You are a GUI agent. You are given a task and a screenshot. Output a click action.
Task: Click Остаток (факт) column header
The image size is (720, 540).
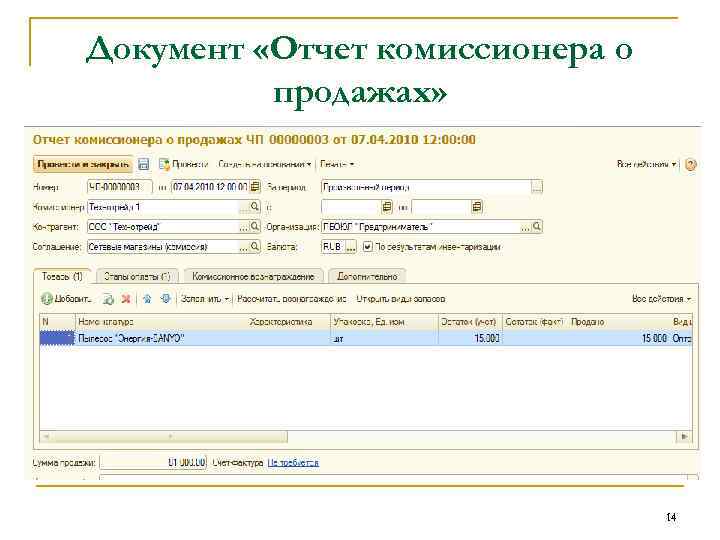(535, 322)
